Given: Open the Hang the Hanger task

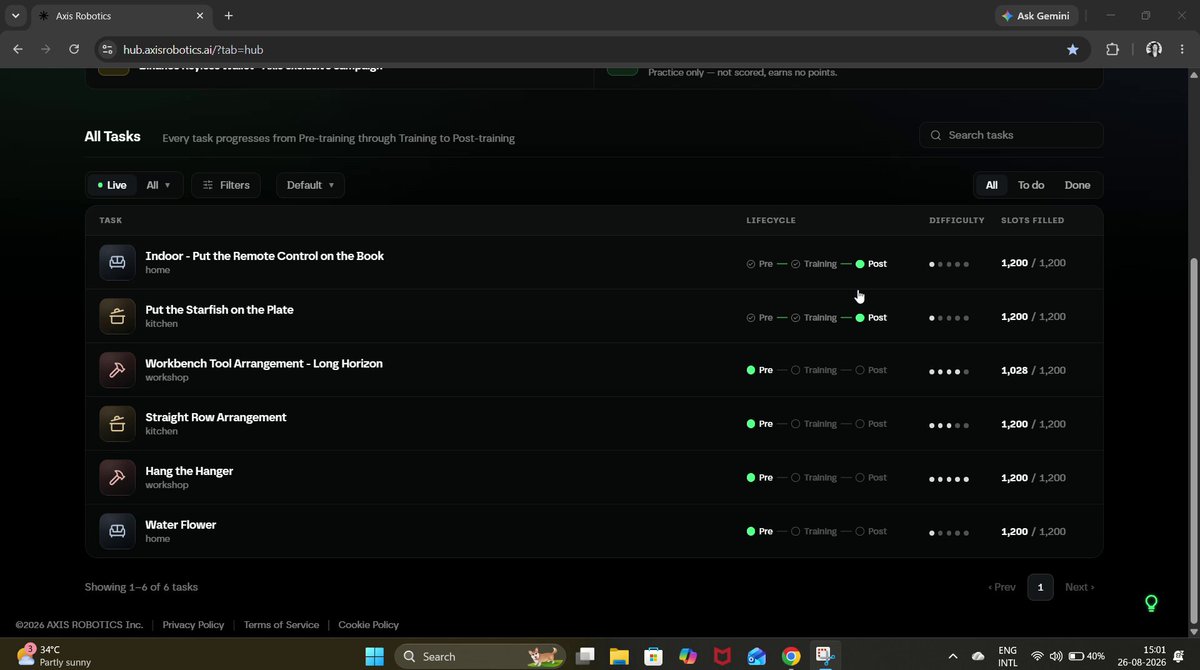Looking at the screenshot, I should coord(594,477).
